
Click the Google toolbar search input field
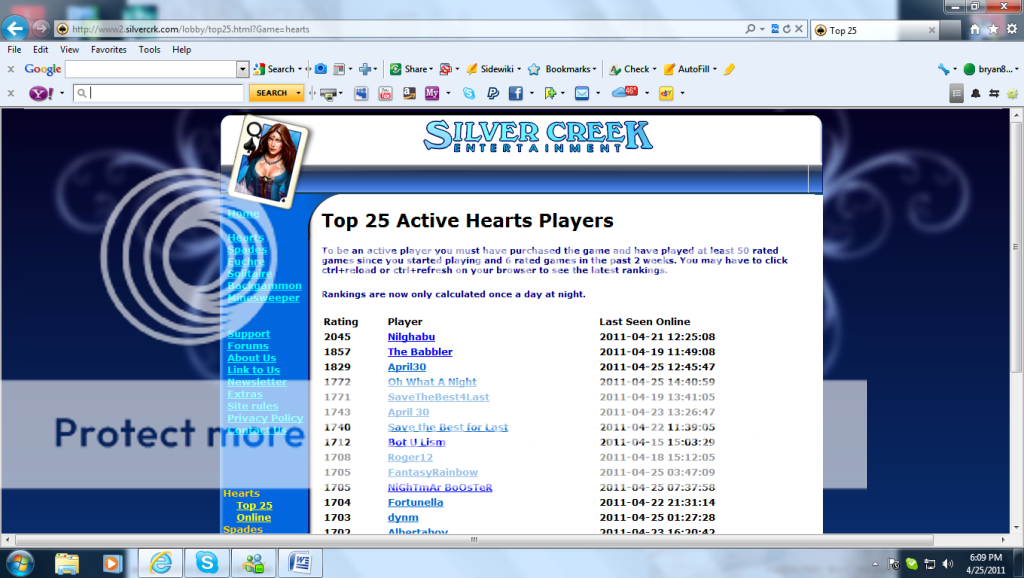coord(151,69)
